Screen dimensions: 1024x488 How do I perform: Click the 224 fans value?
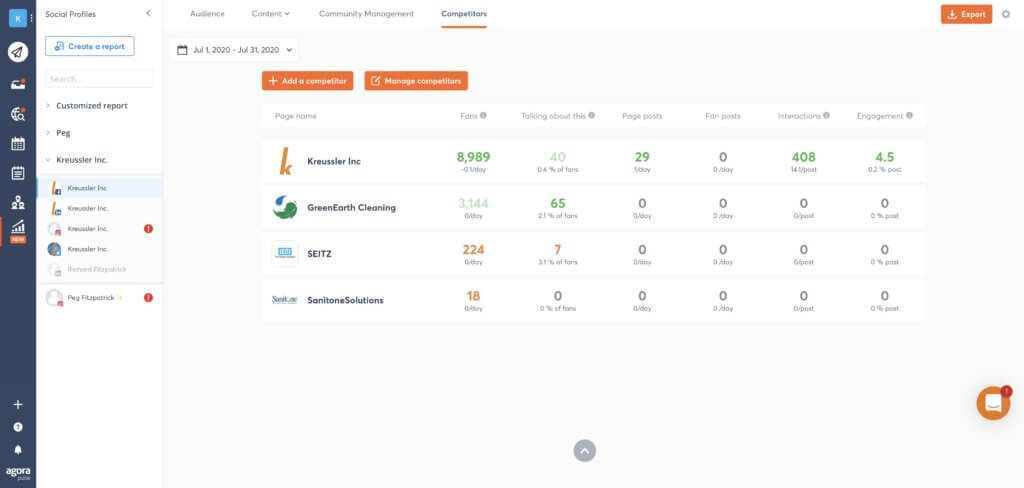pyautogui.click(x=473, y=250)
